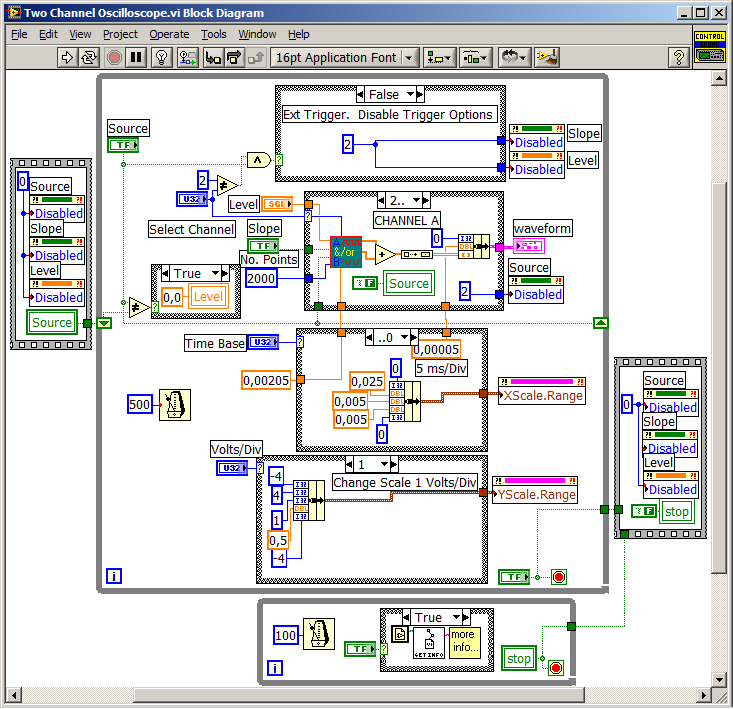Click the Control Scope VI icon
This screenshot has height=709, width=733.
pyautogui.click(x=709, y=47)
